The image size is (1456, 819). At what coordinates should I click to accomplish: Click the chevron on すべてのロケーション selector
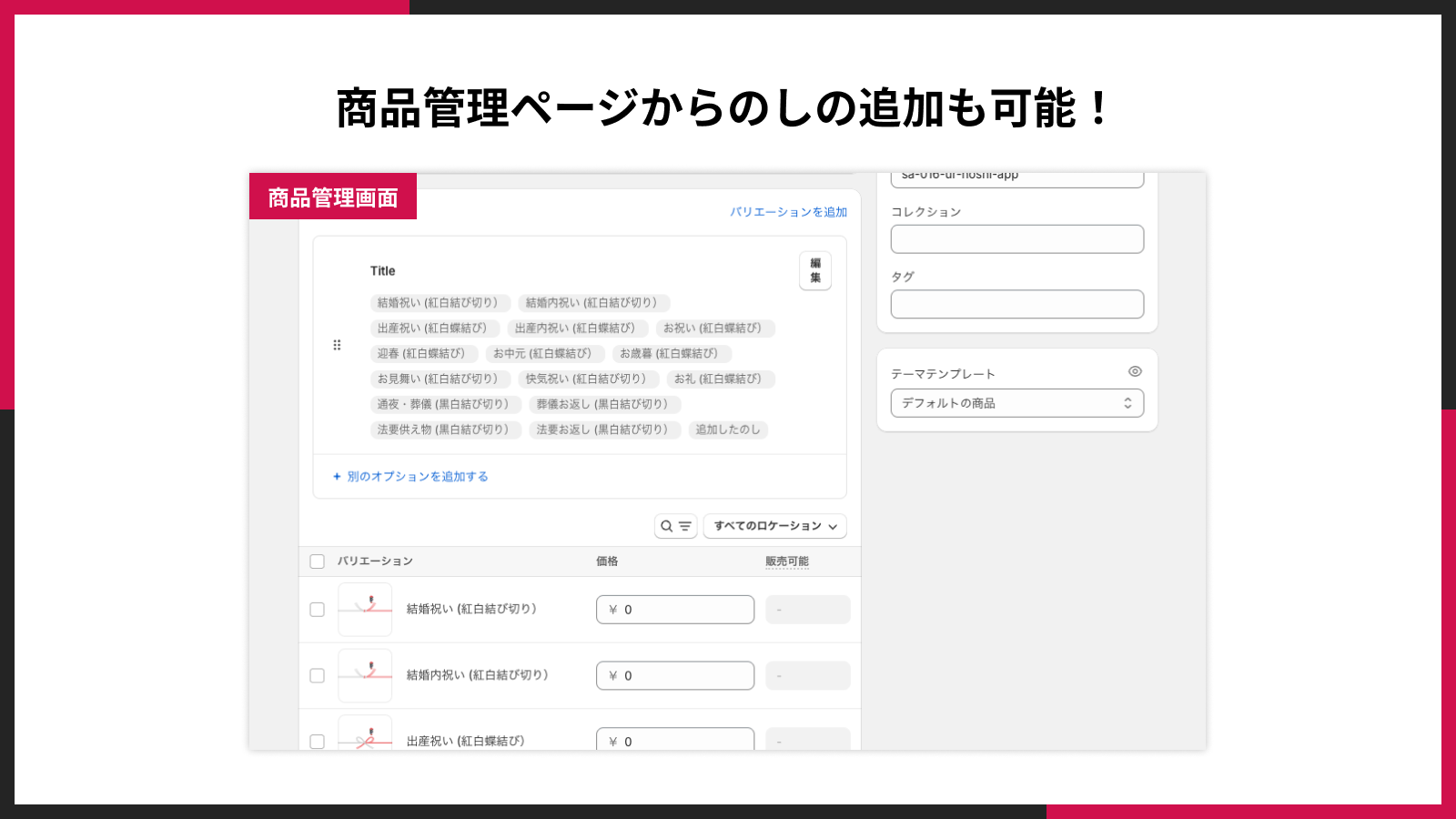834,526
